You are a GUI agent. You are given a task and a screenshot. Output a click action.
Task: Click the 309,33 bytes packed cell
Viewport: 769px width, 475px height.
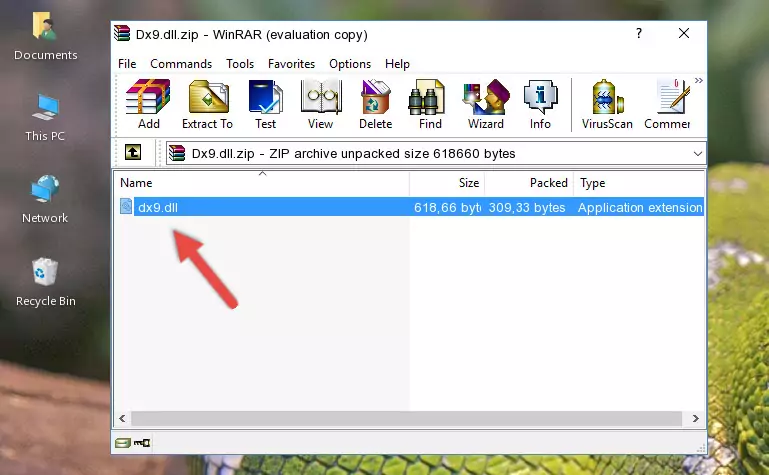coord(527,207)
